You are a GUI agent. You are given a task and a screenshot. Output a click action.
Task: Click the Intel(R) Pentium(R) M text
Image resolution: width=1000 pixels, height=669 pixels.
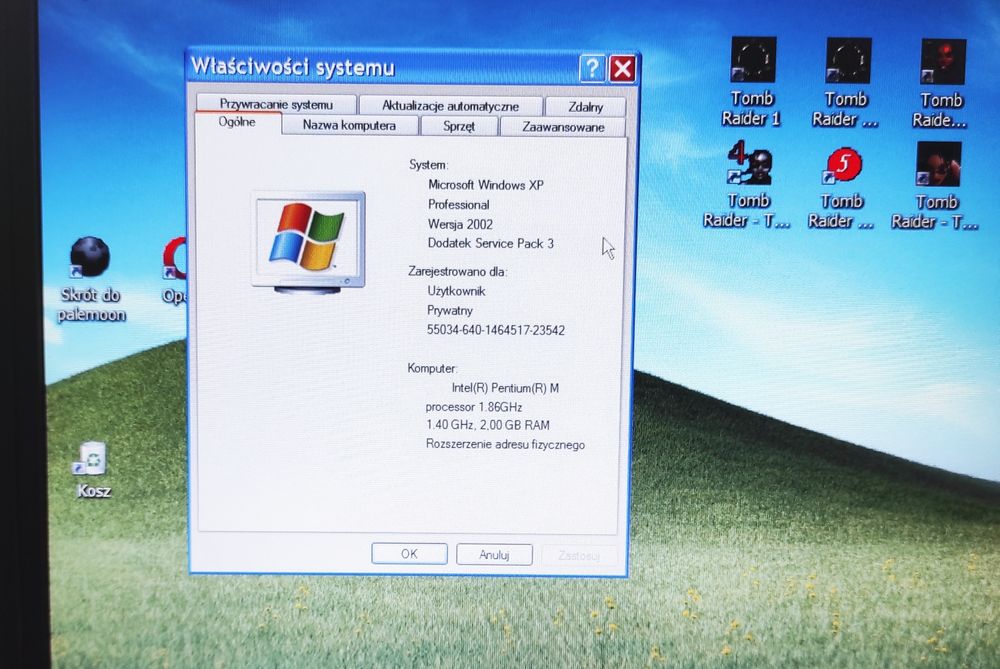[505, 388]
